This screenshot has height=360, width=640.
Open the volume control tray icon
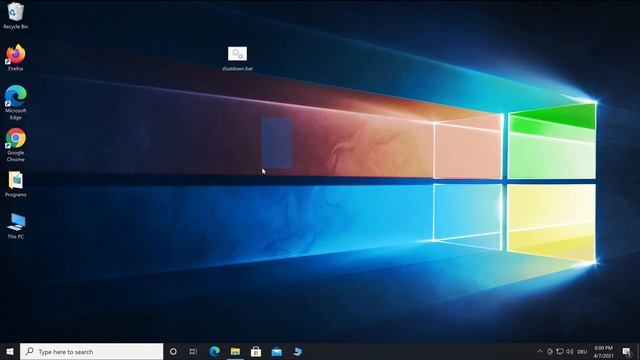point(570,351)
